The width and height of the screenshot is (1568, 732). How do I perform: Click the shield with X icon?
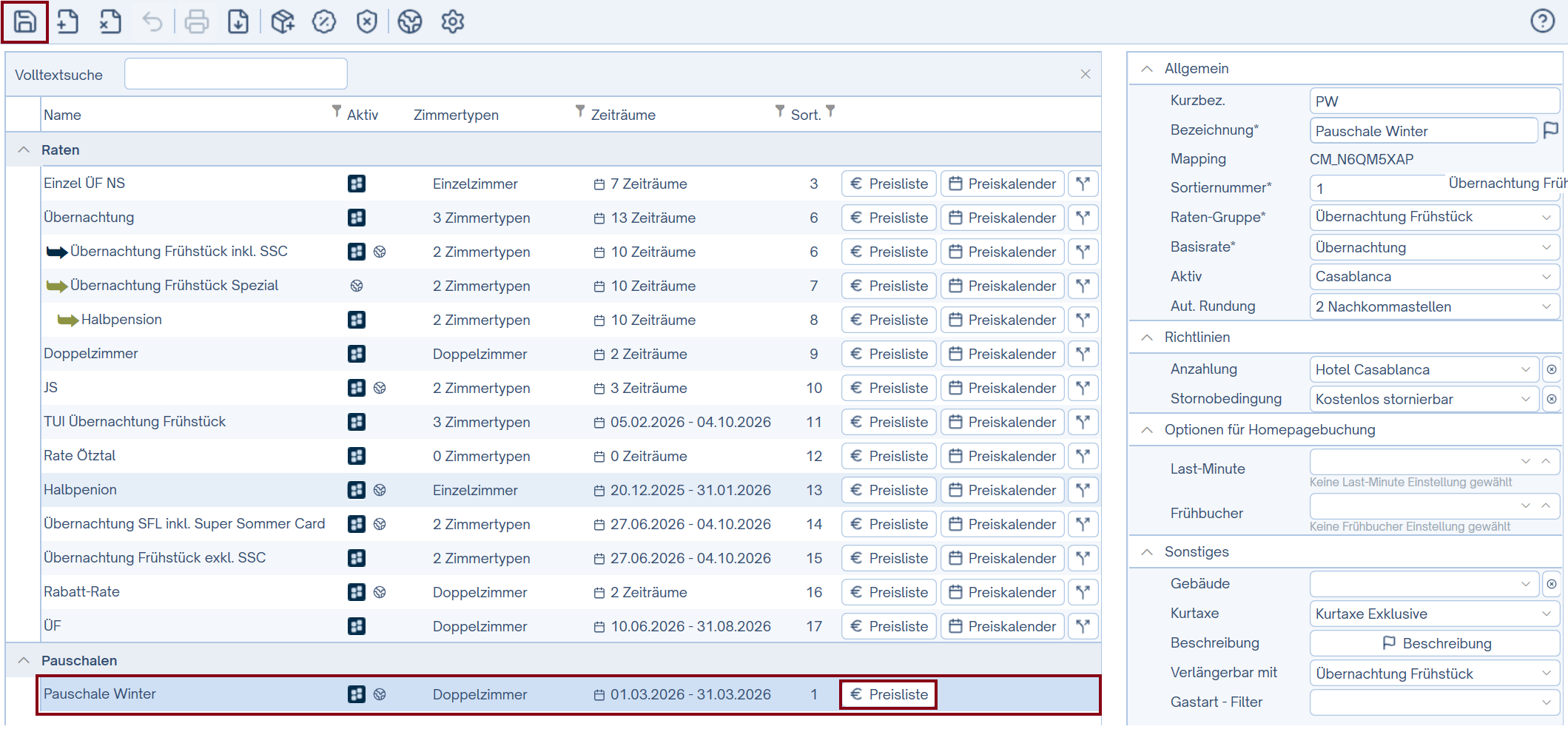(367, 21)
